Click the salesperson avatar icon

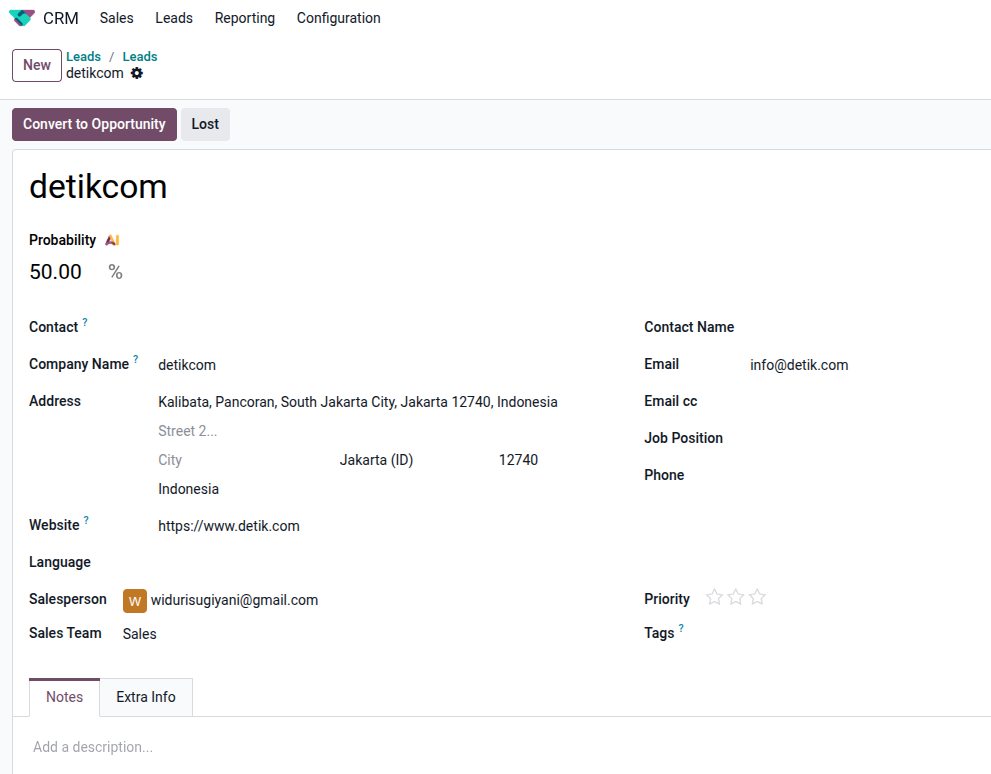135,600
